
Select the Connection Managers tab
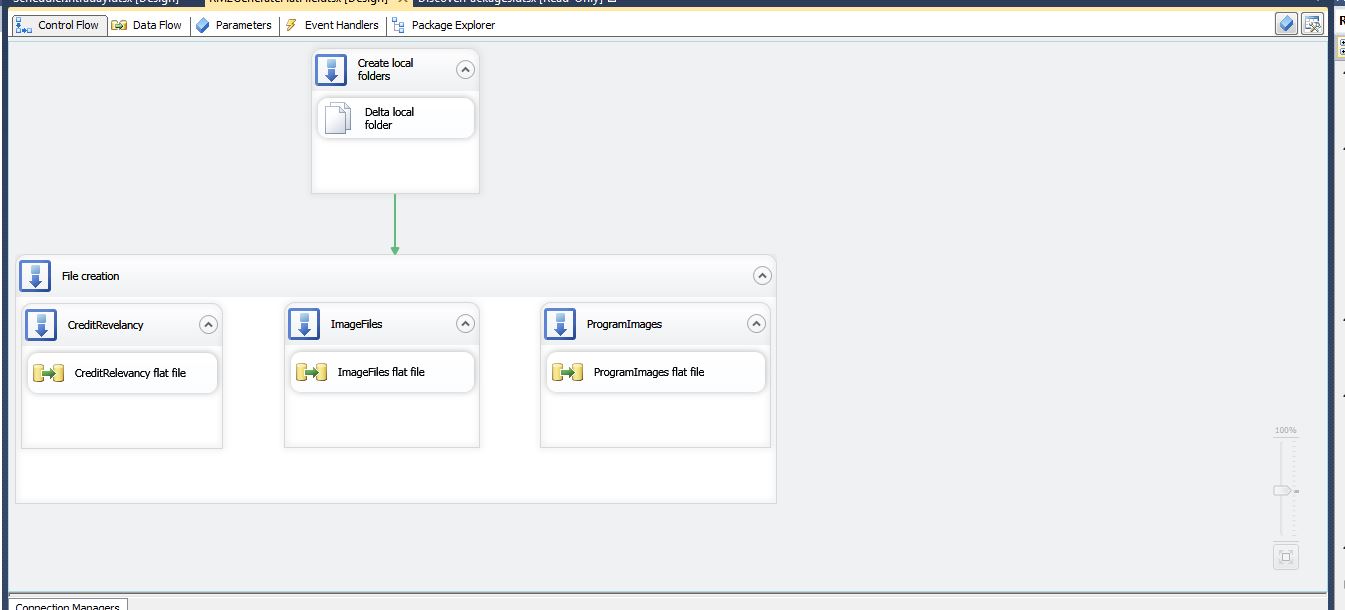[x=68, y=604]
